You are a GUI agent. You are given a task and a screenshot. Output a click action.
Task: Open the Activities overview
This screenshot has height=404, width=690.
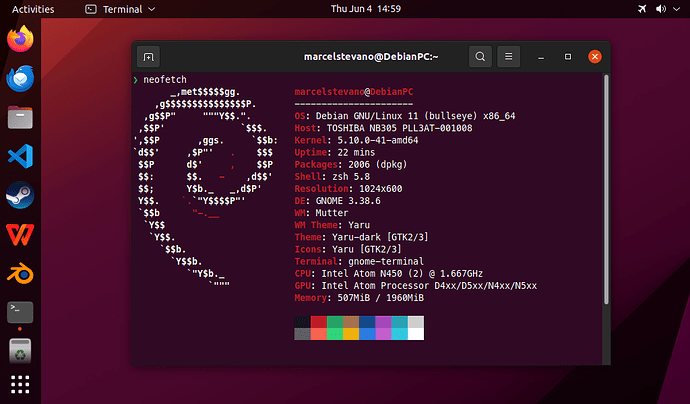point(33,9)
